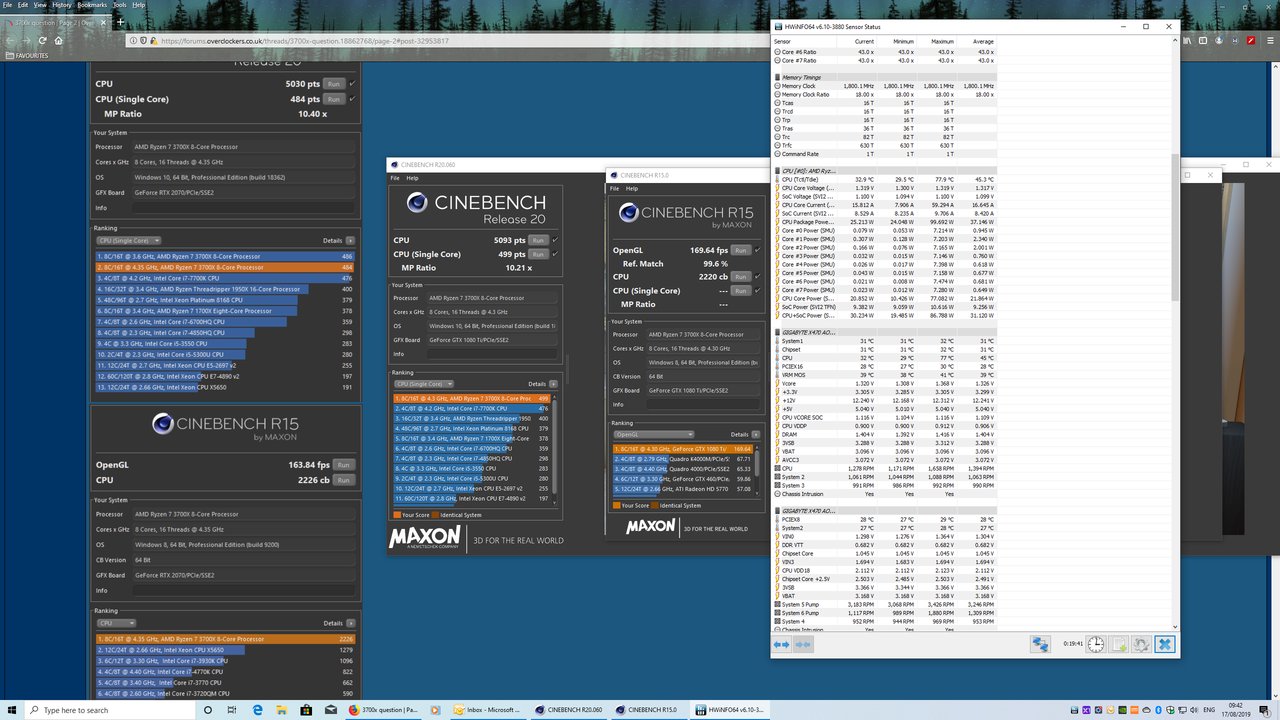Click HWiNFO Maximum column header
Image resolution: width=1280 pixels, height=720 pixels.
click(942, 42)
